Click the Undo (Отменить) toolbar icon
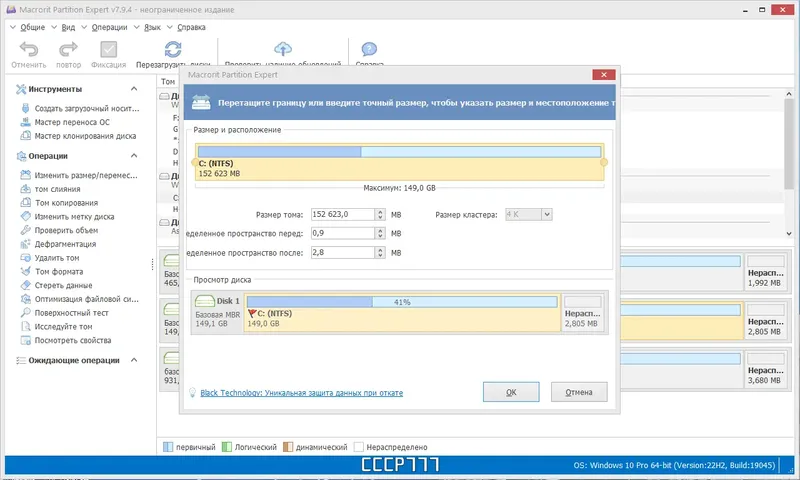This screenshot has height=480, width=800. click(29, 49)
